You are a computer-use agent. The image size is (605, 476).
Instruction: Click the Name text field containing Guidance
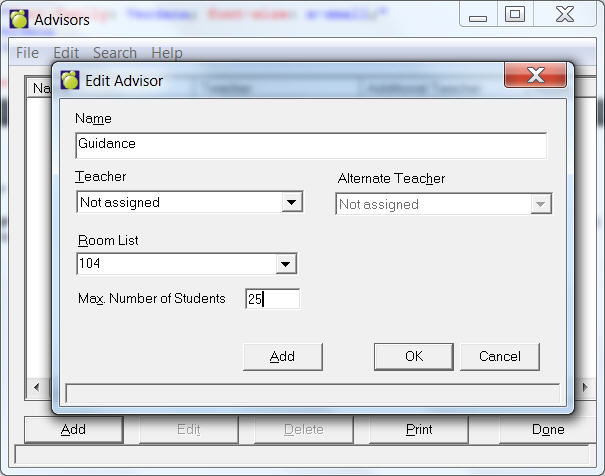[x=310, y=145]
